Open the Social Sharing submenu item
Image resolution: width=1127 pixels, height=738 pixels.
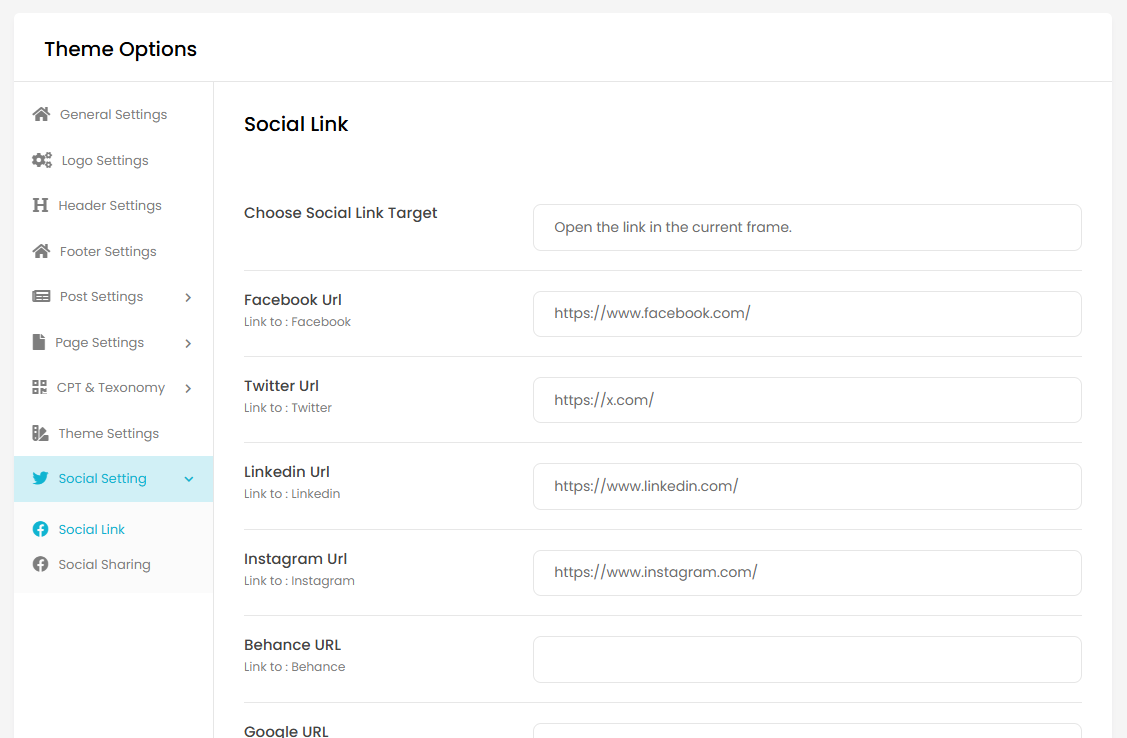pyautogui.click(x=104, y=565)
